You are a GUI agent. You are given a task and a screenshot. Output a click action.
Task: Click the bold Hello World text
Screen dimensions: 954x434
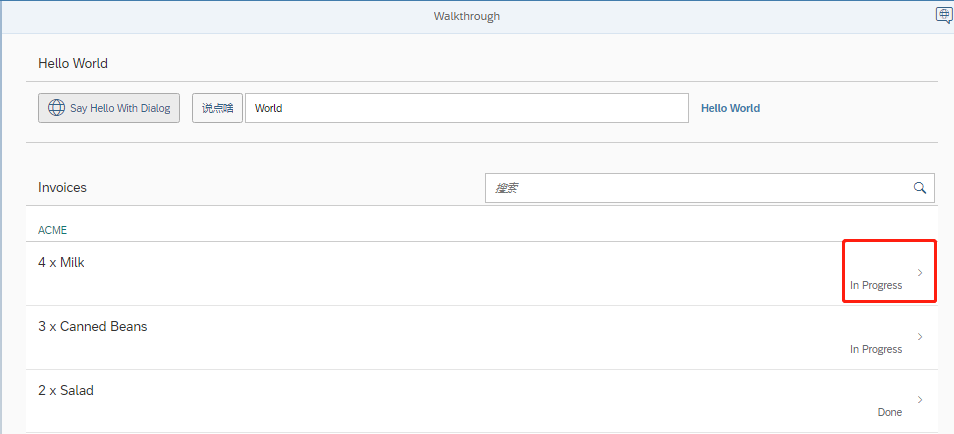pyautogui.click(x=730, y=108)
